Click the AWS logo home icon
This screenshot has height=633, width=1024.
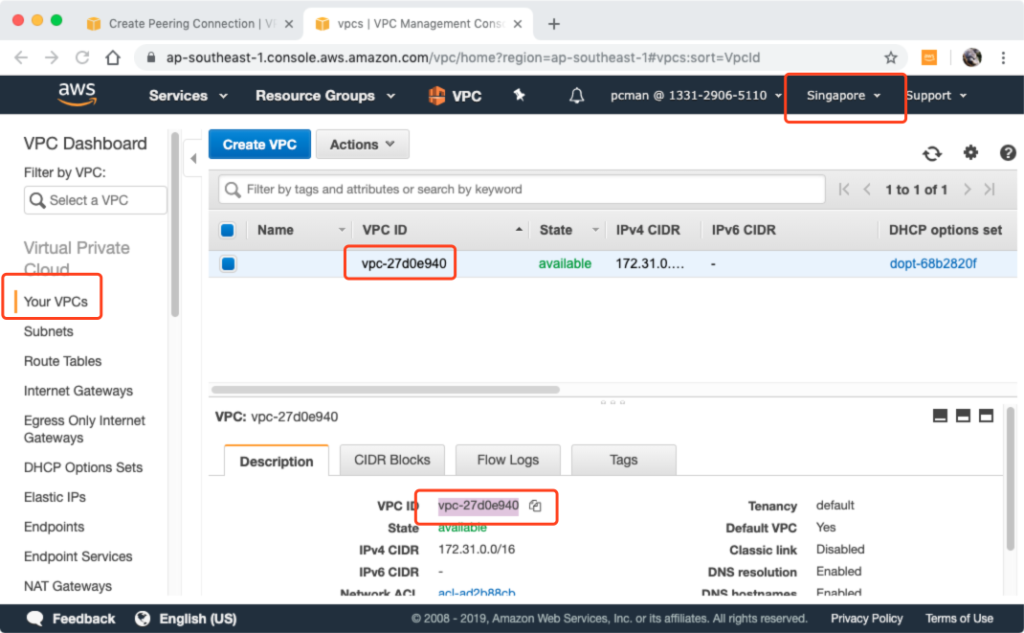tap(77, 94)
